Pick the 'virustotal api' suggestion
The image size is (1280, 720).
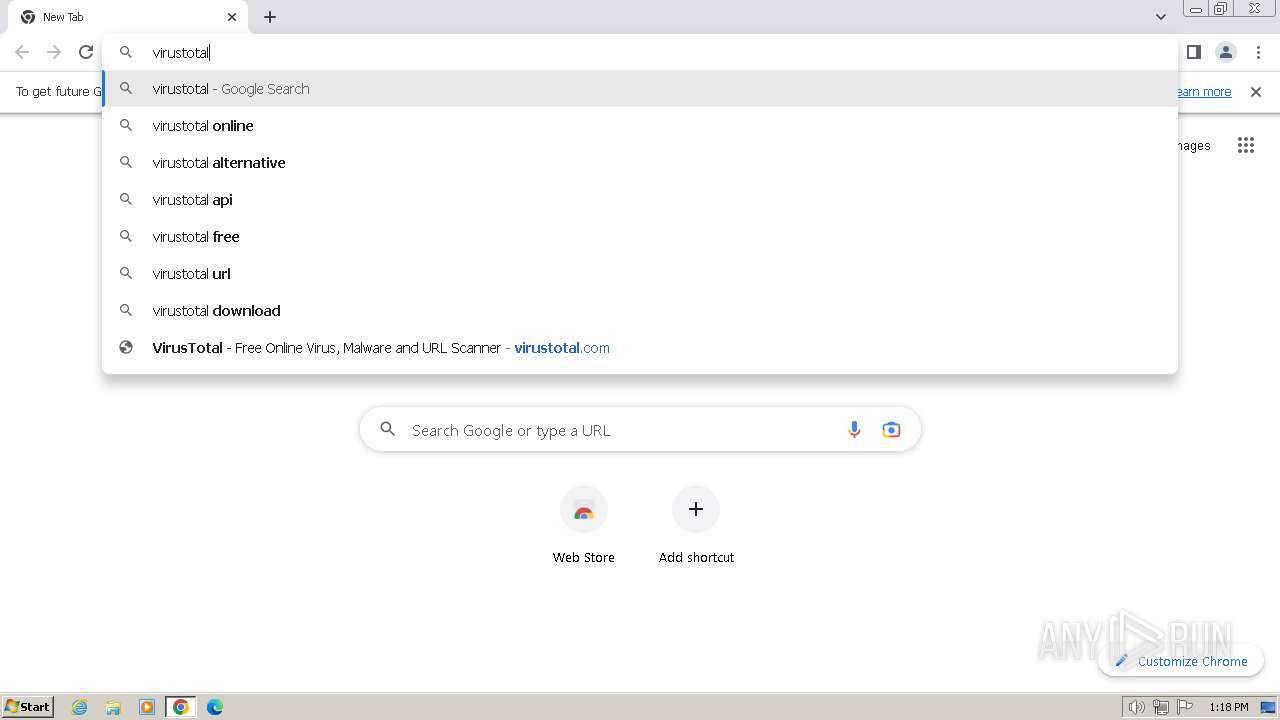click(640, 200)
